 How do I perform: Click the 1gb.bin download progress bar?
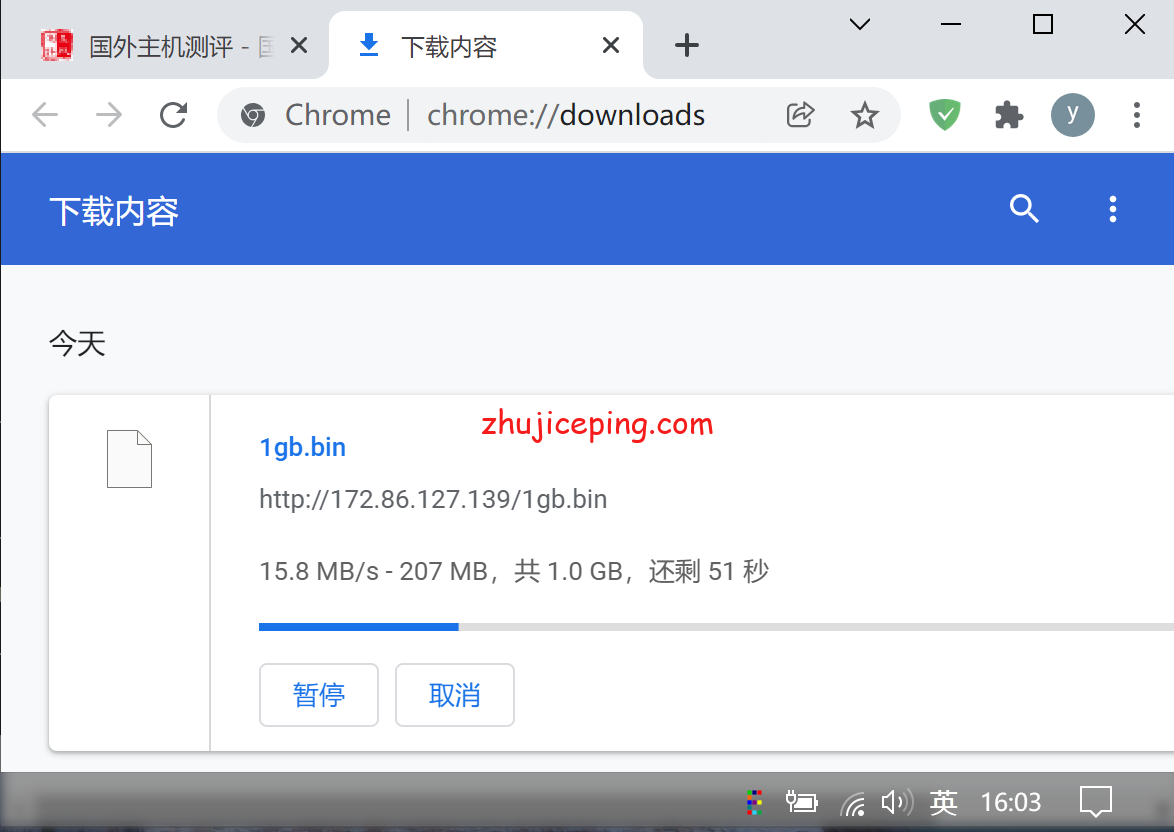[x=717, y=627]
